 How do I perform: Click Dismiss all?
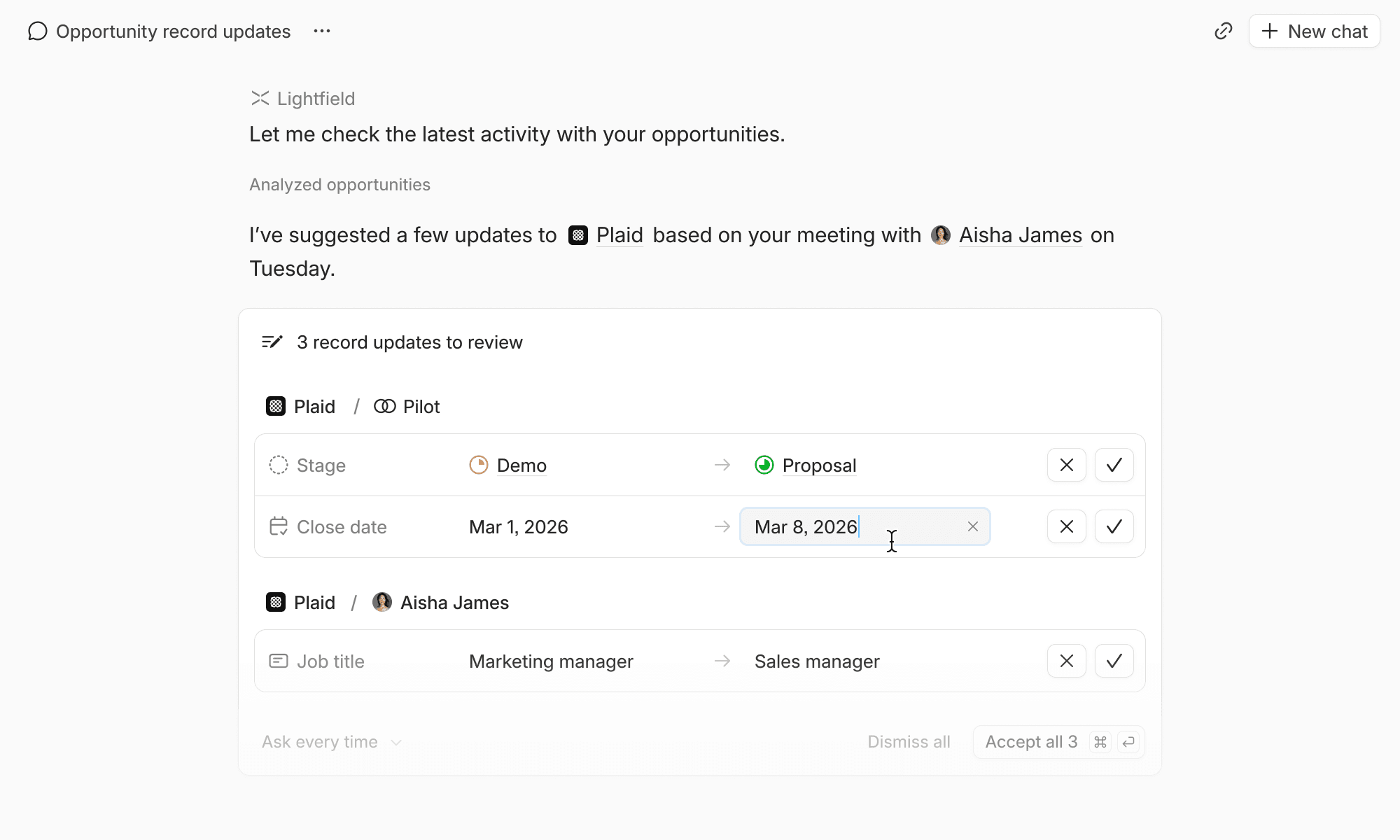(x=909, y=742)
